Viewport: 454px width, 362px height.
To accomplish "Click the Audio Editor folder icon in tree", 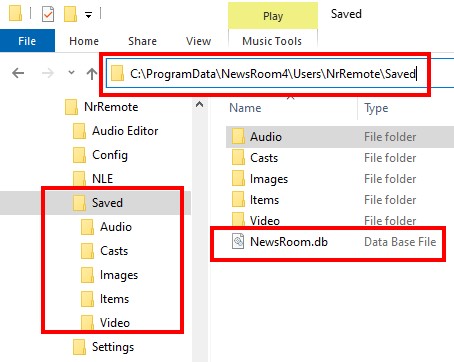I will [79, 131].
